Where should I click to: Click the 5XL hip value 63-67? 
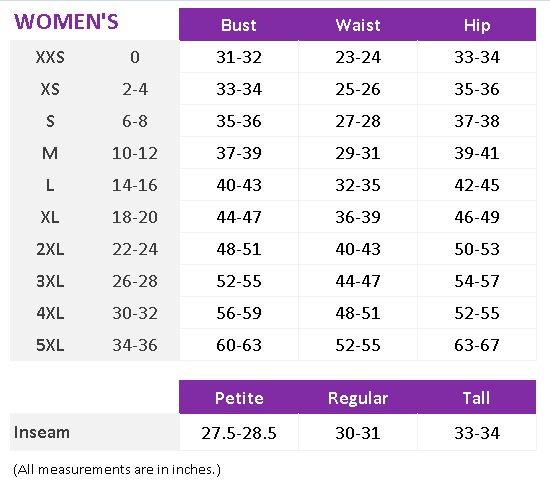tap(477, 345)
